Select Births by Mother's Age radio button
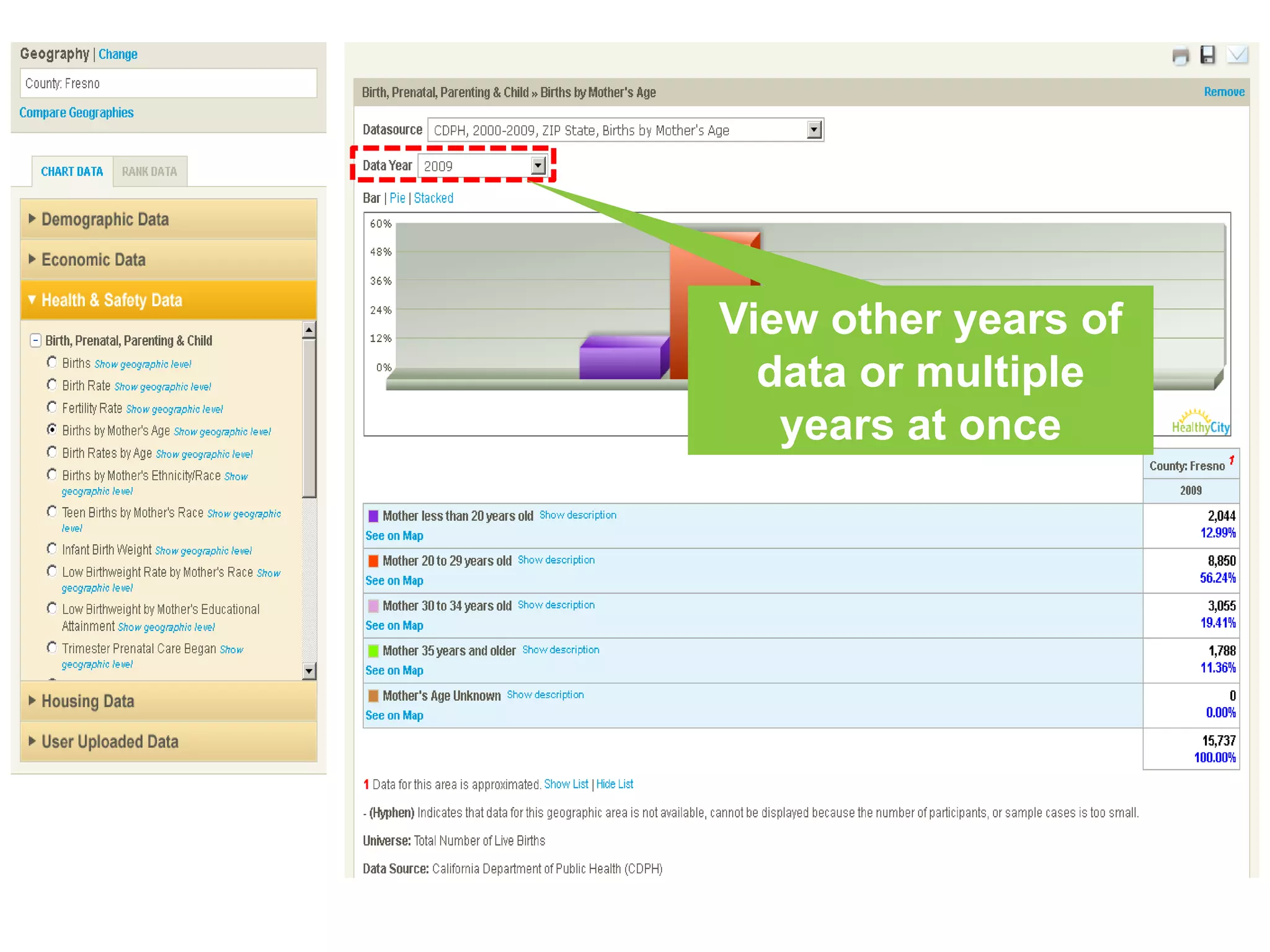 point(52,430)
